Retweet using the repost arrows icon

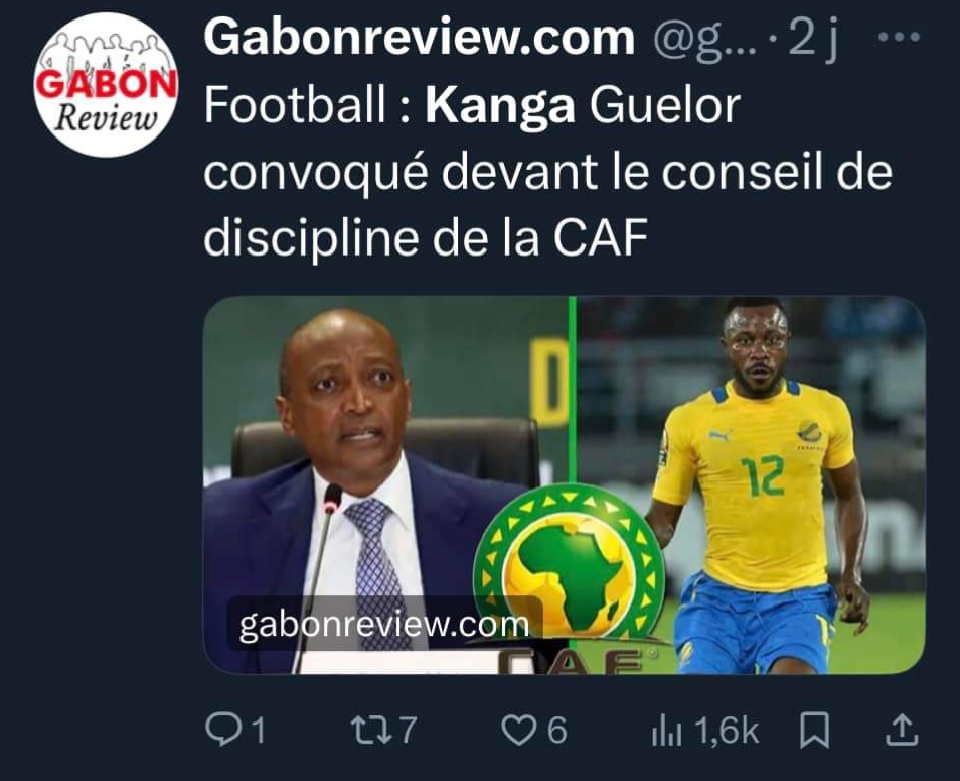pos(371,730)
